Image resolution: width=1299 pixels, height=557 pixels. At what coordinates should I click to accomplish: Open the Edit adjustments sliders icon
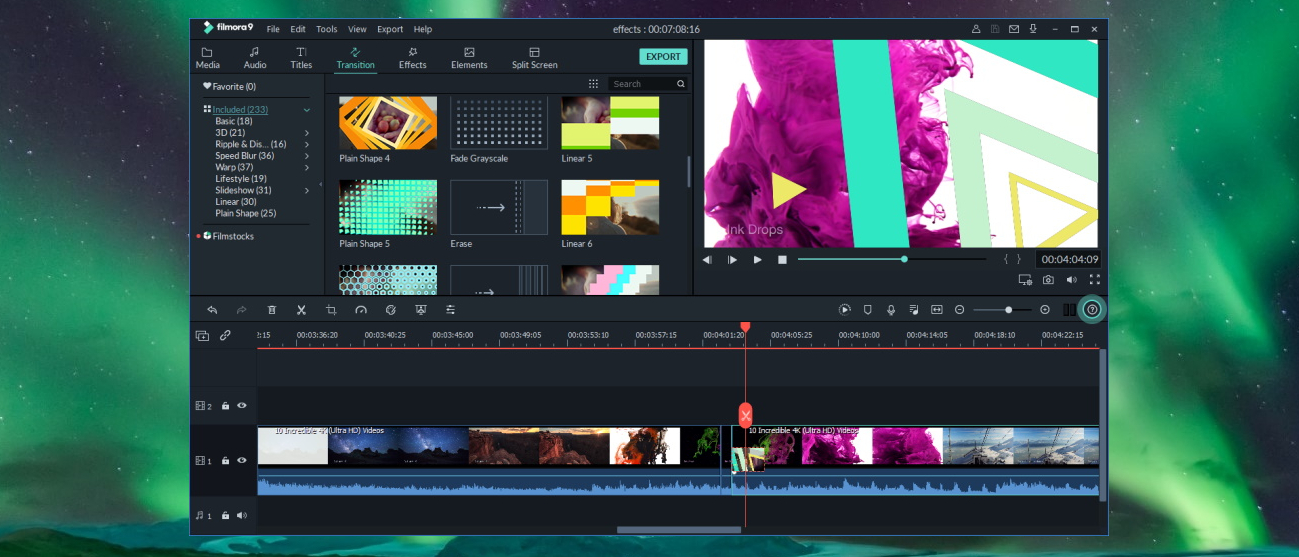pos(451,310)
